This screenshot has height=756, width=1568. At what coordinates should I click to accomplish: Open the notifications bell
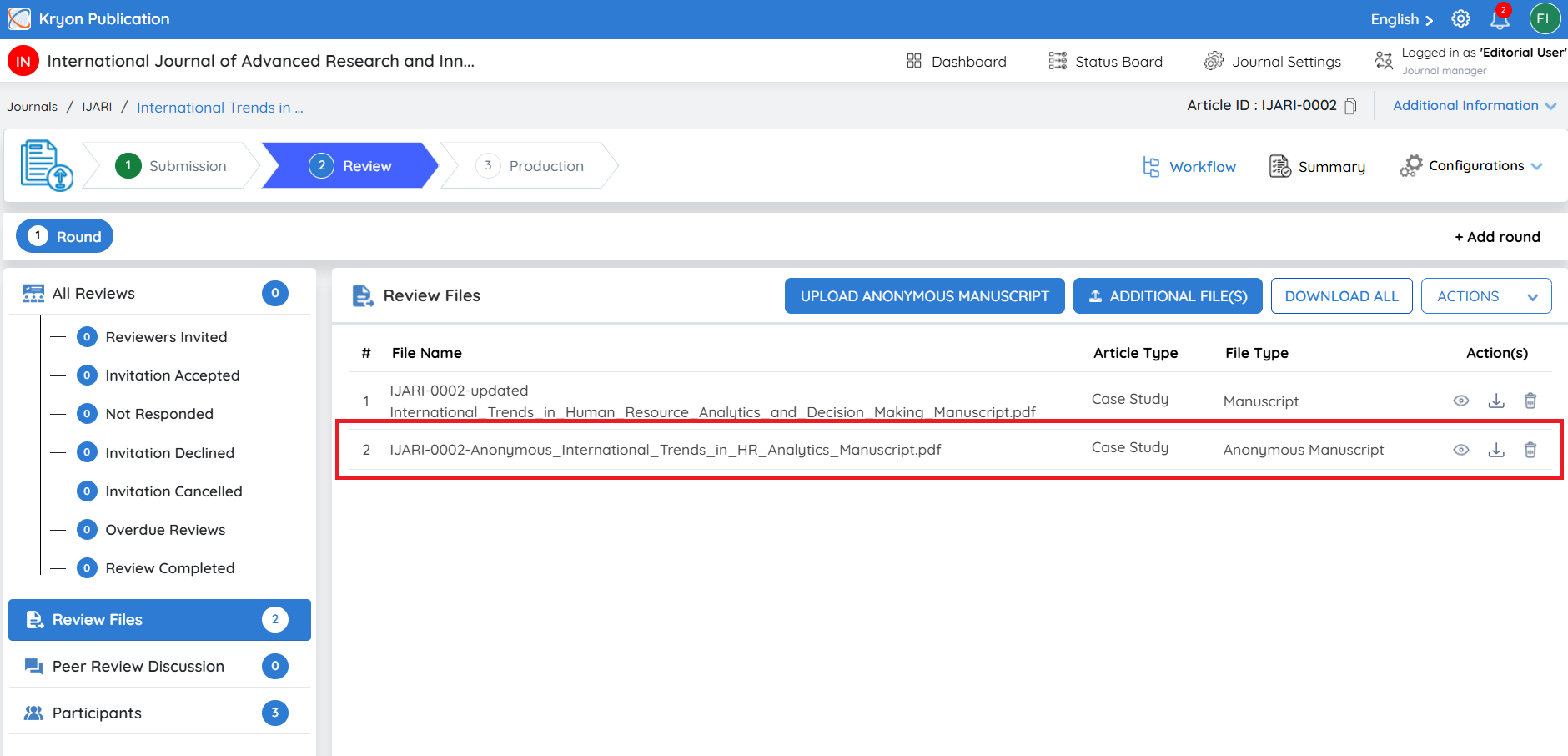coord(1500,18)
